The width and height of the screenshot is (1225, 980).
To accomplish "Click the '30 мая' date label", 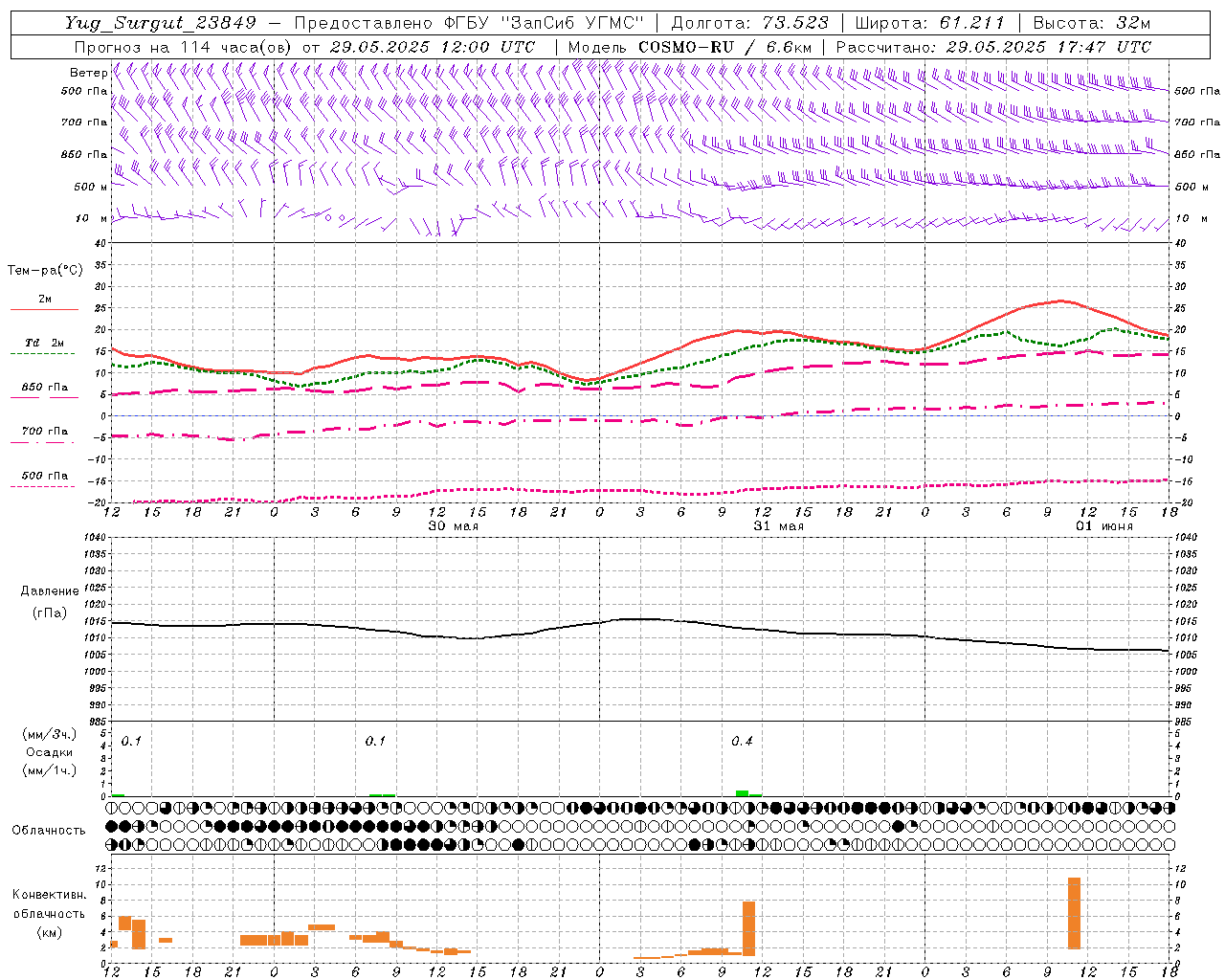I will (454, 526).
